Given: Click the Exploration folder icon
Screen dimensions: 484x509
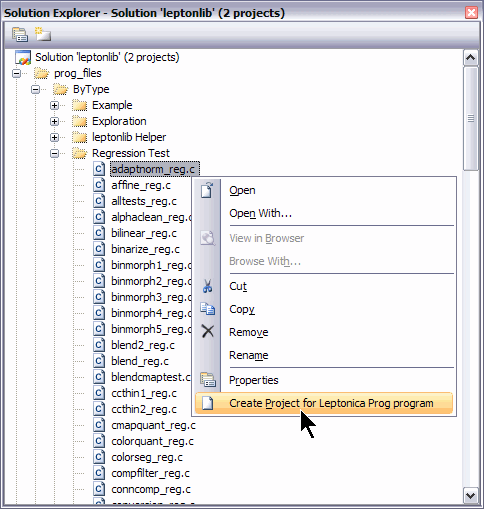Looking at the screenshot, I should 80,121.
